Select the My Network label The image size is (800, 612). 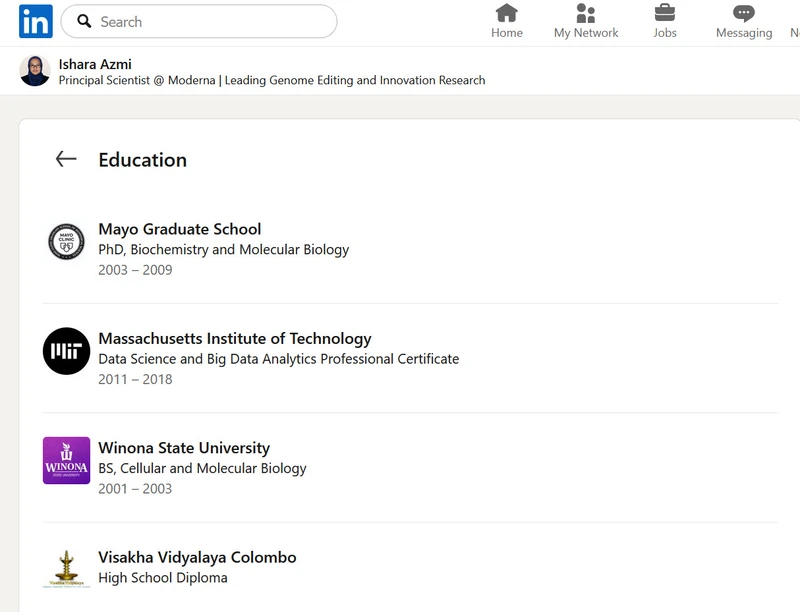tap(586, 33)
